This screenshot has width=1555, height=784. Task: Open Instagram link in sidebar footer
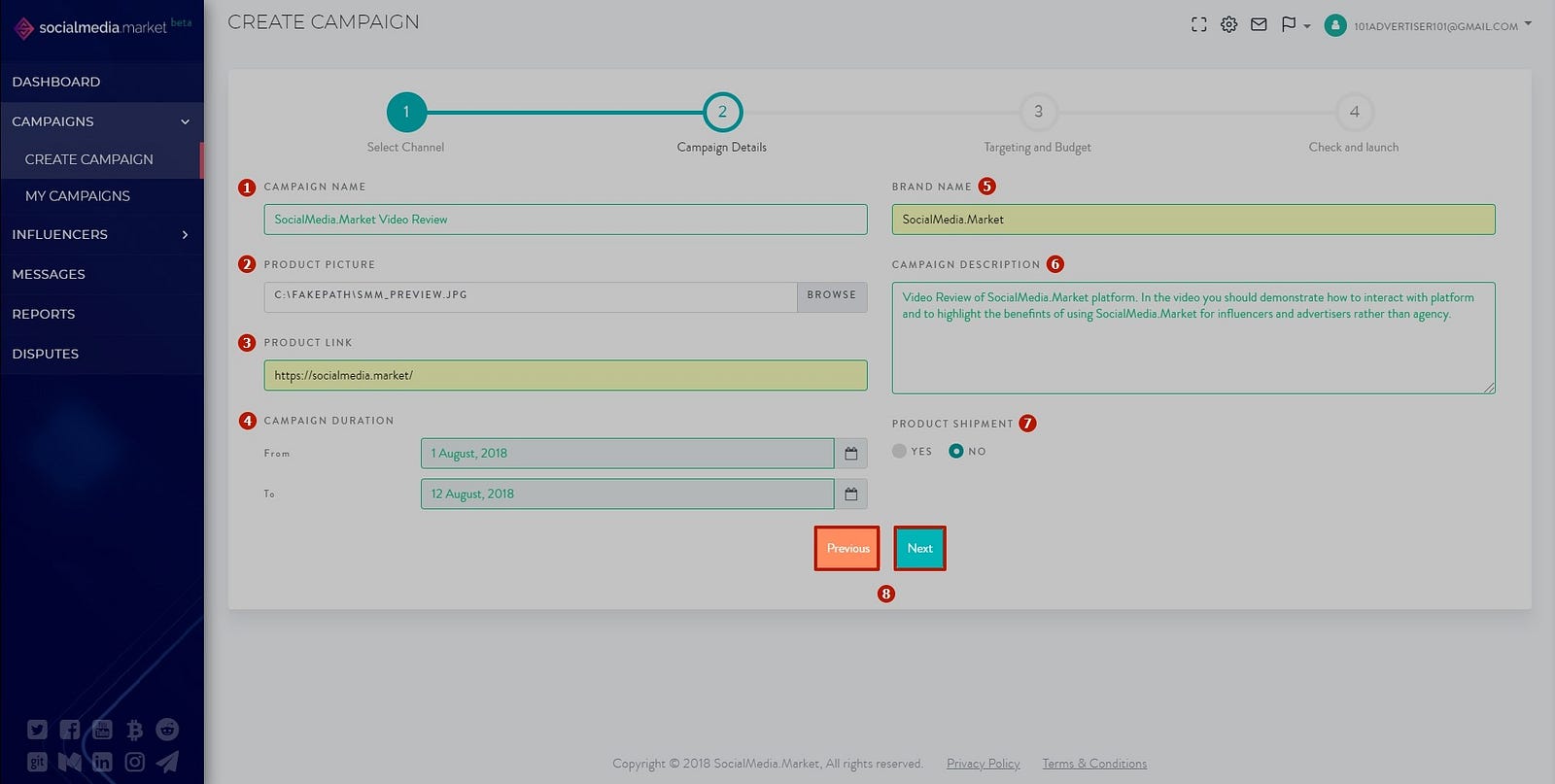[x=135, y=763]
